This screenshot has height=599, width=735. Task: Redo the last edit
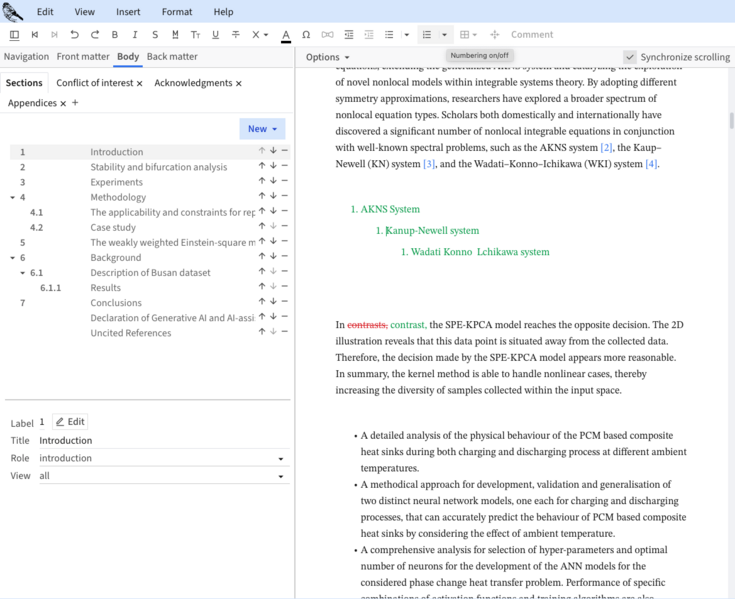(x=95, y=35)
